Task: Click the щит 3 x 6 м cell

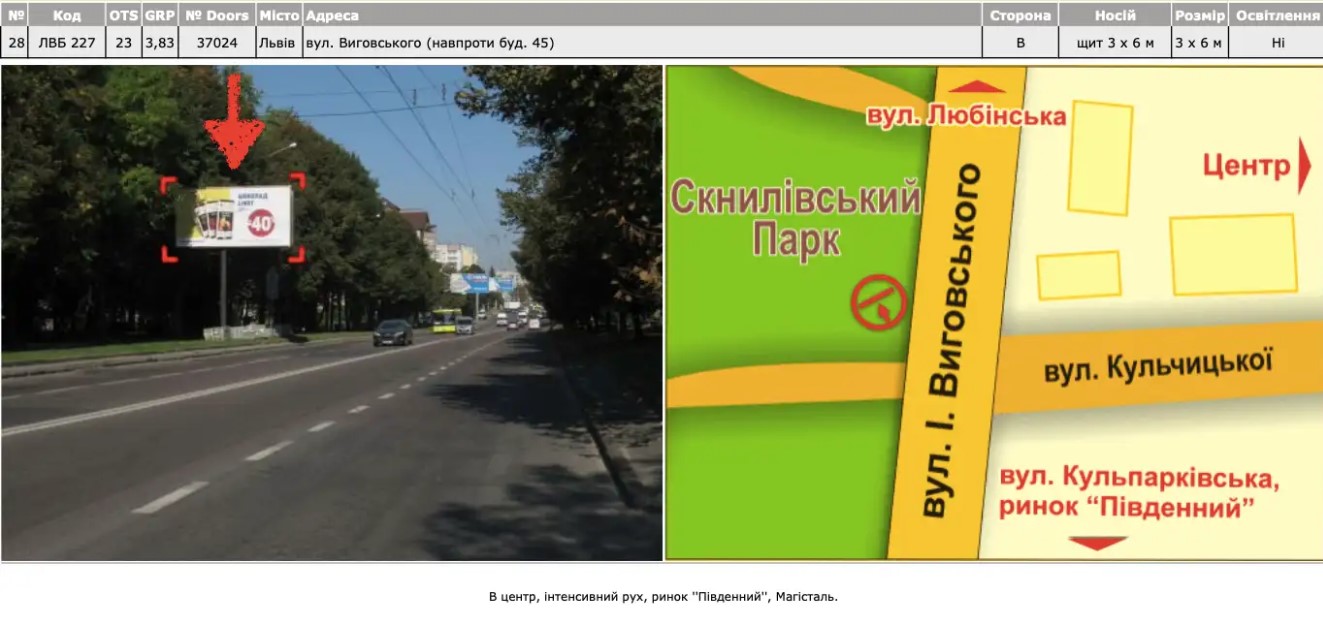Action: 1113,43
